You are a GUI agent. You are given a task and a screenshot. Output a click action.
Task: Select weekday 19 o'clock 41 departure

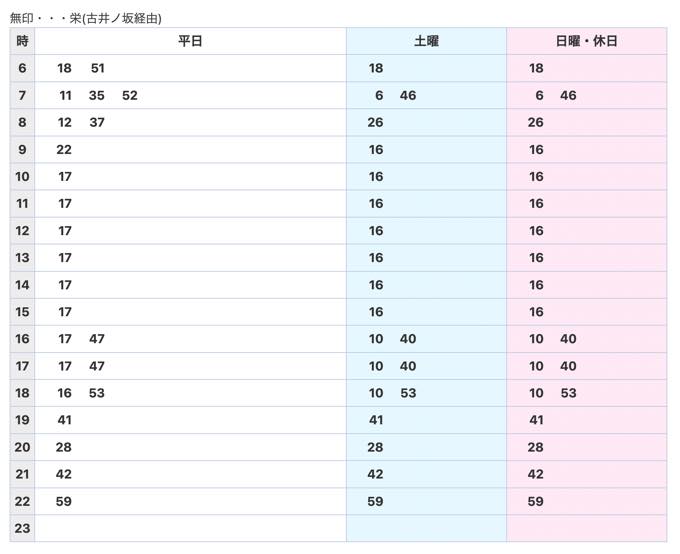click(64, 420)
